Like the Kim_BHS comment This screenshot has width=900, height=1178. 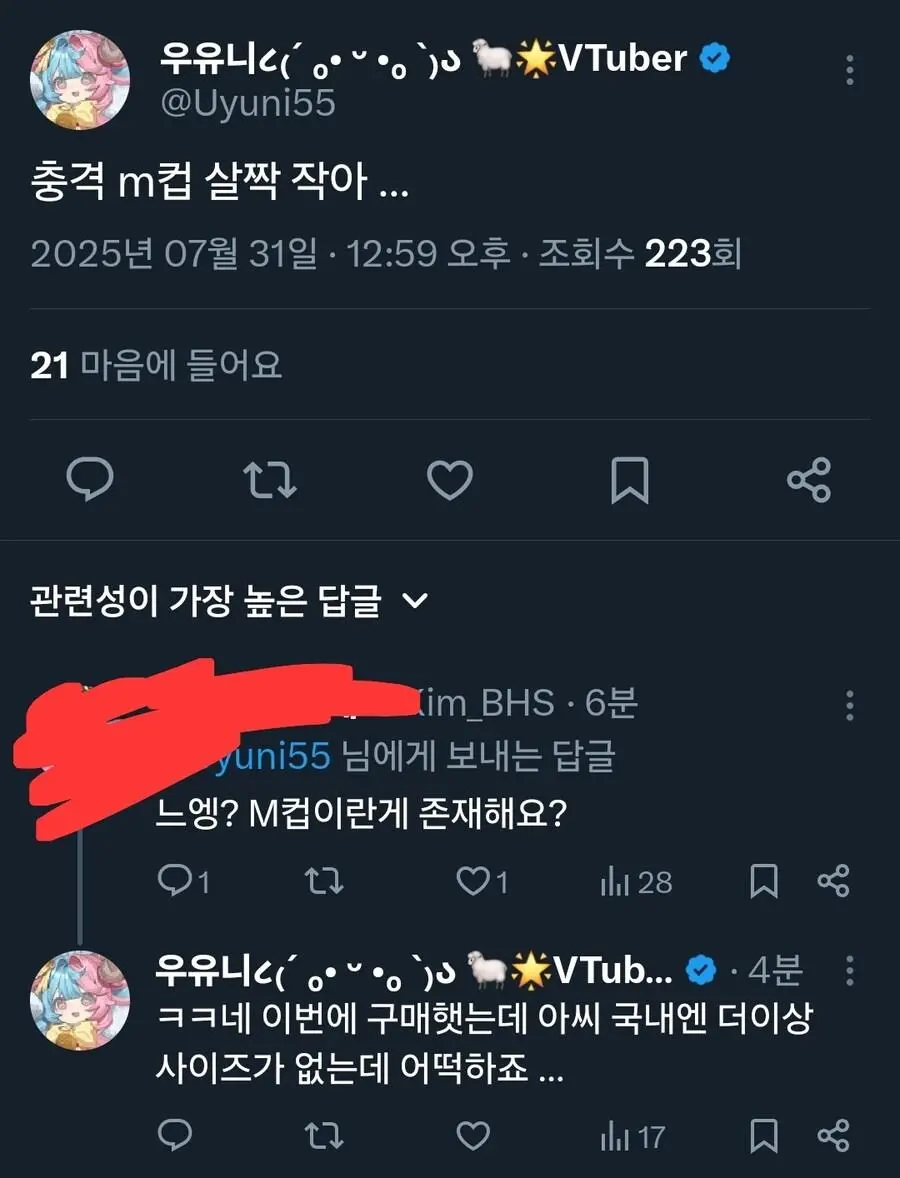[472, 881]
